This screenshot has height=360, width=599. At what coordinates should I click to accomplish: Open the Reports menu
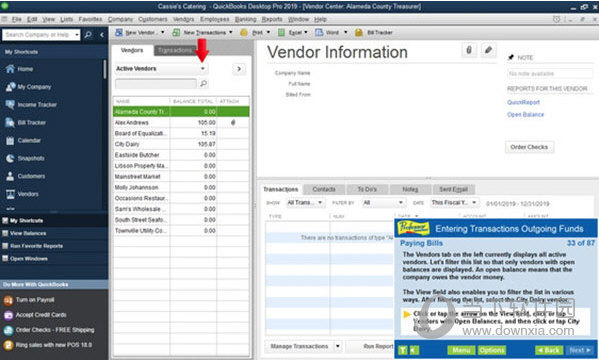tap(272, 19)
